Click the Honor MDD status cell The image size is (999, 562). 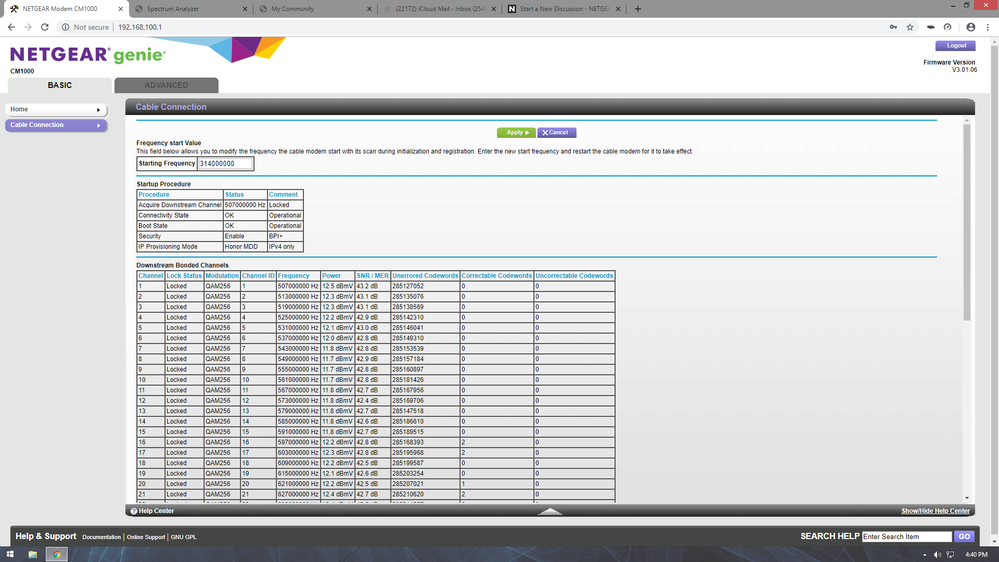click(245, 247)
